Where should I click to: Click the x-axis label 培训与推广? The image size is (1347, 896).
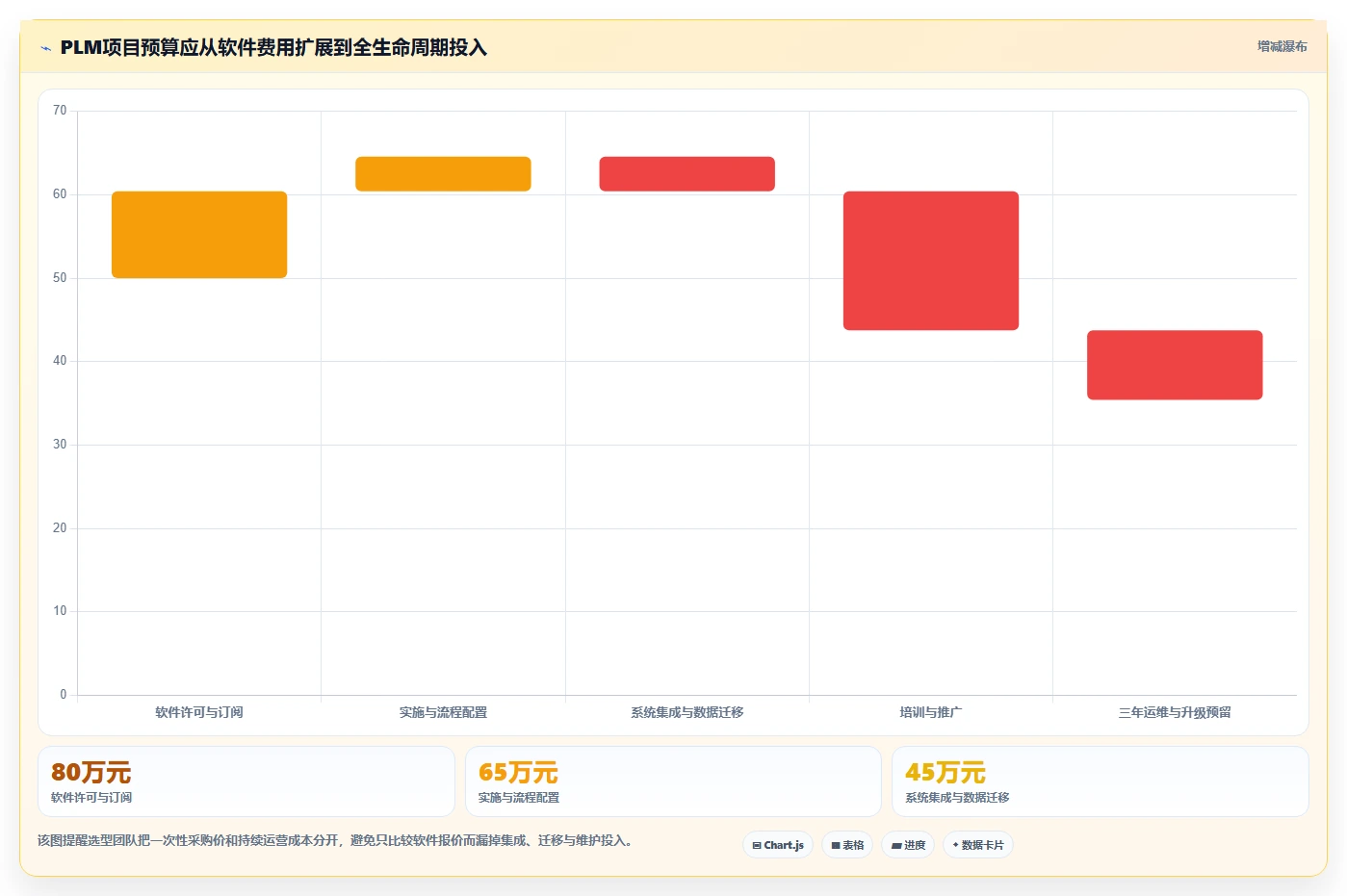pyautogui.click(x=931, y=712)
